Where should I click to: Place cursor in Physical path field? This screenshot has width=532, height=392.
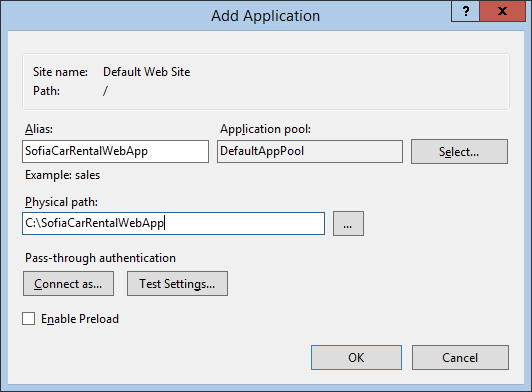173,223
